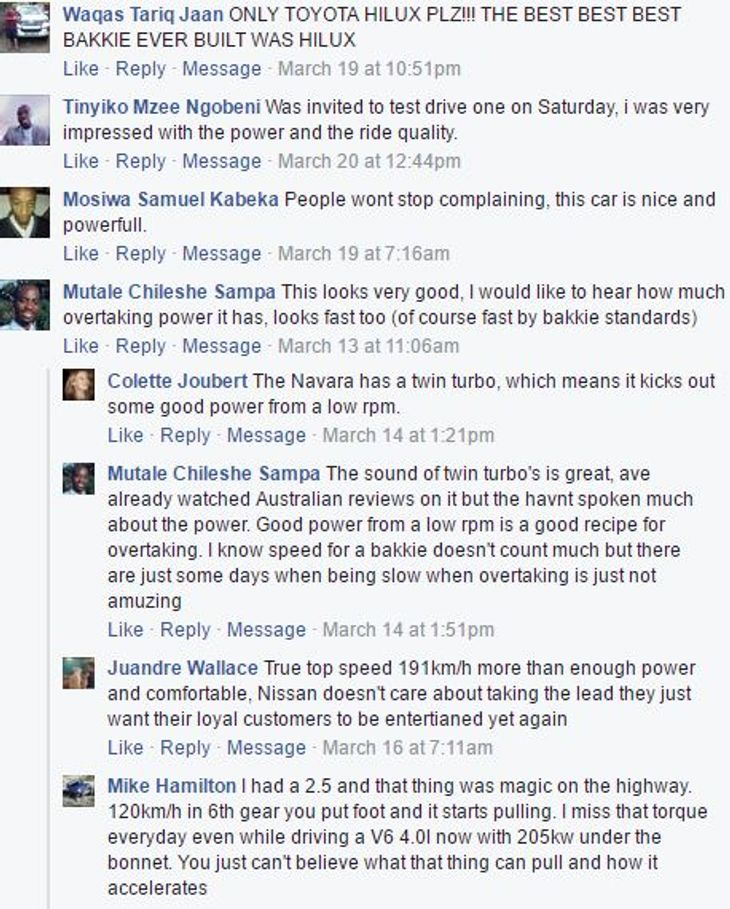Viewport: 730px width, 909px height.
Task: Open Mike Hamilton's profile via name
Action: point(171,786)
